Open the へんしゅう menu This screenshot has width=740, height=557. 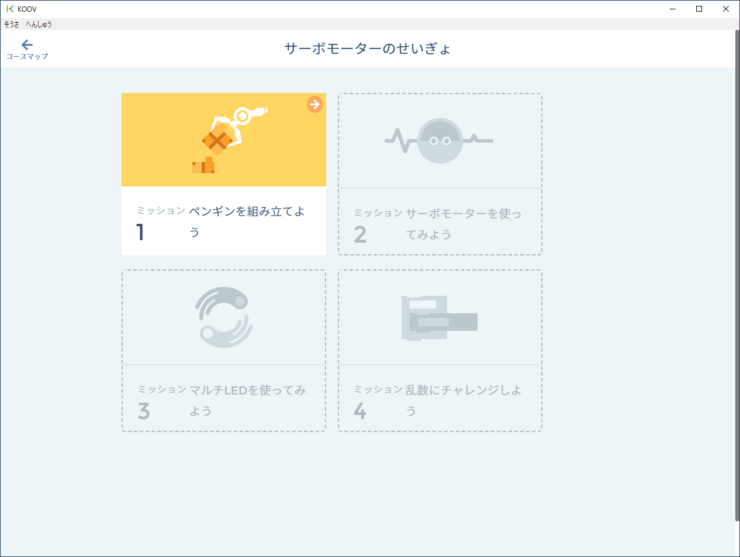point(39,24)
